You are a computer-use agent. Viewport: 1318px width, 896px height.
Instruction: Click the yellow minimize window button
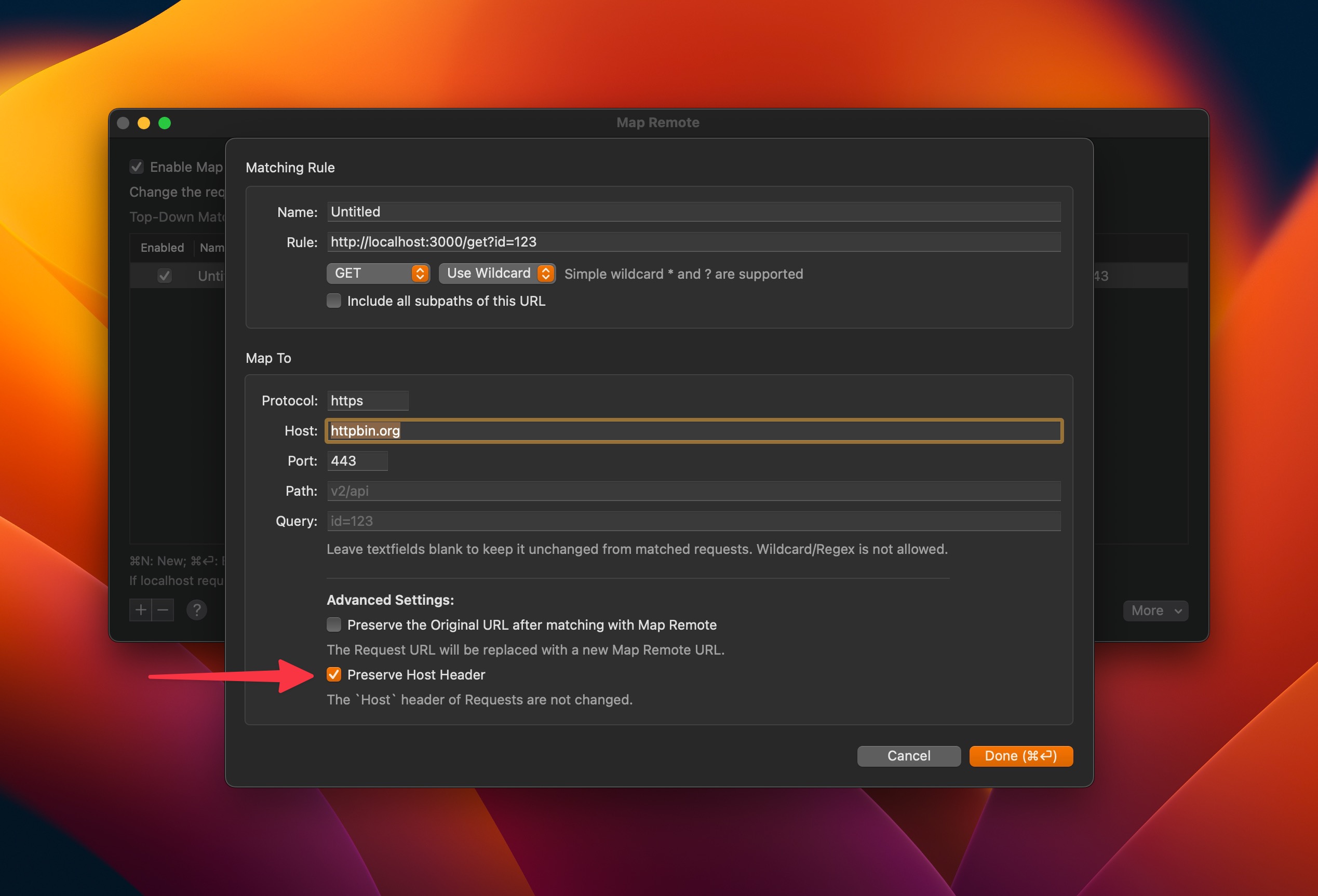144,123
